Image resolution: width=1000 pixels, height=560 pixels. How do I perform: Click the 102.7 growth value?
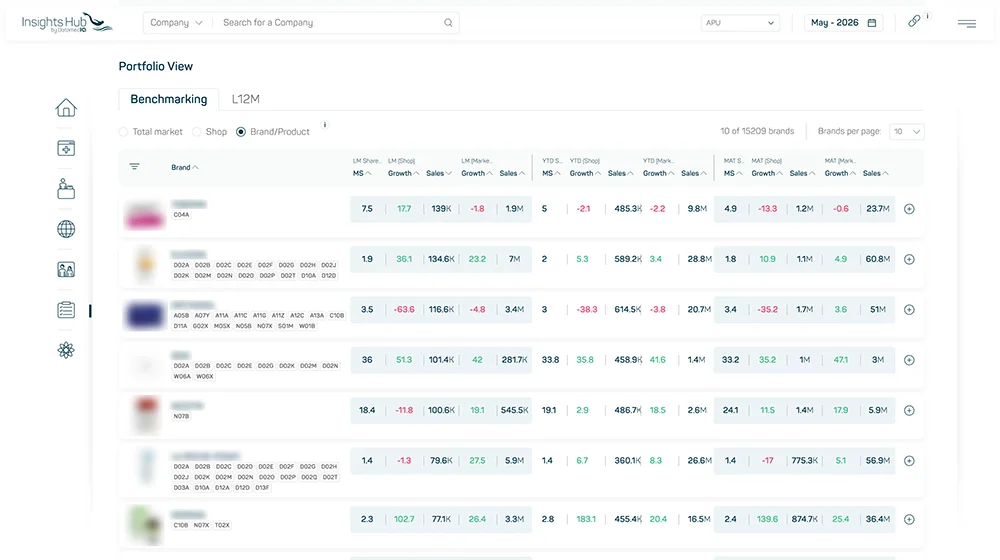click(x=404, y=520)
